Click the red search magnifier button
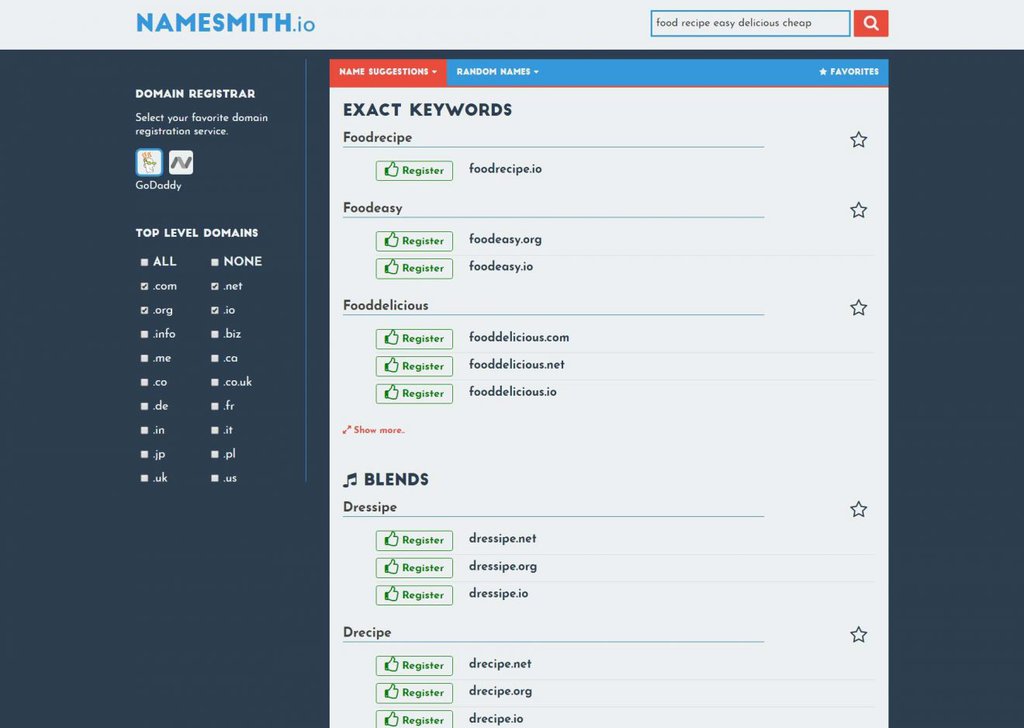 tap(871, 24)
